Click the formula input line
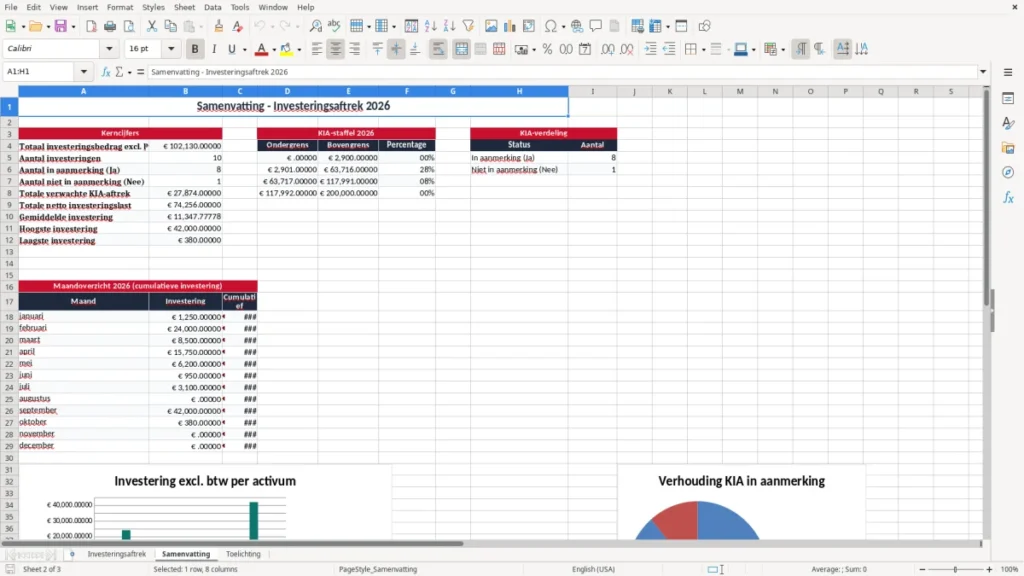Screen dimensions: 1024x576 pos(562,72)
